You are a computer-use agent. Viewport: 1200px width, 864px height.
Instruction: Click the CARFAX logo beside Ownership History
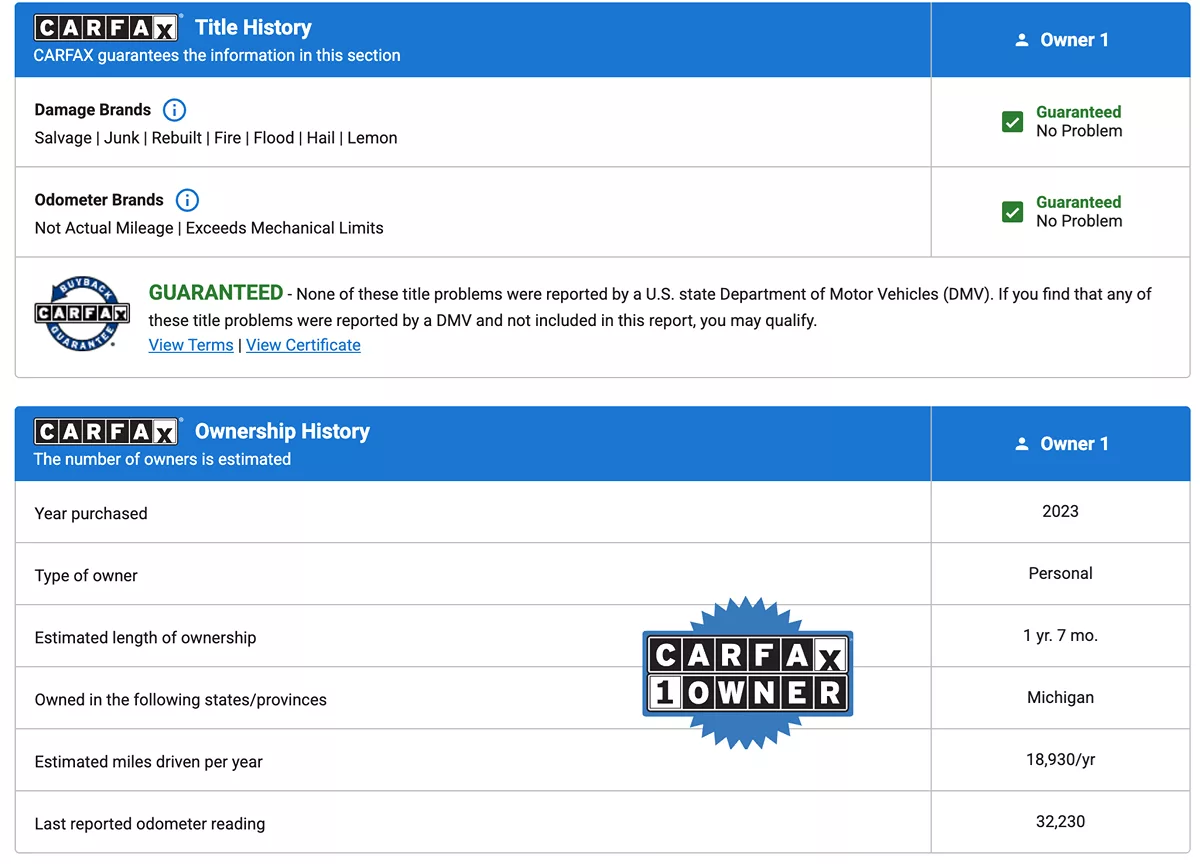click(106, 432)
